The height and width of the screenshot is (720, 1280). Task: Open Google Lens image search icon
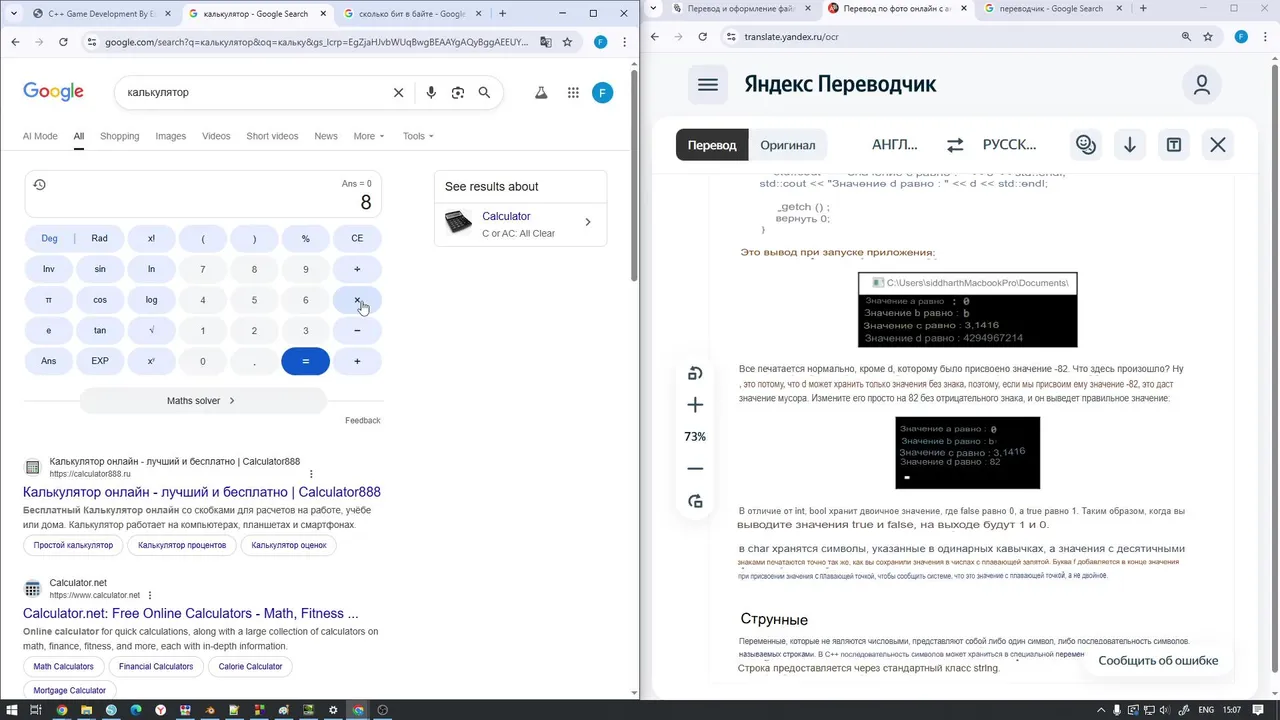pyautogui.click(x=458, y=92)
